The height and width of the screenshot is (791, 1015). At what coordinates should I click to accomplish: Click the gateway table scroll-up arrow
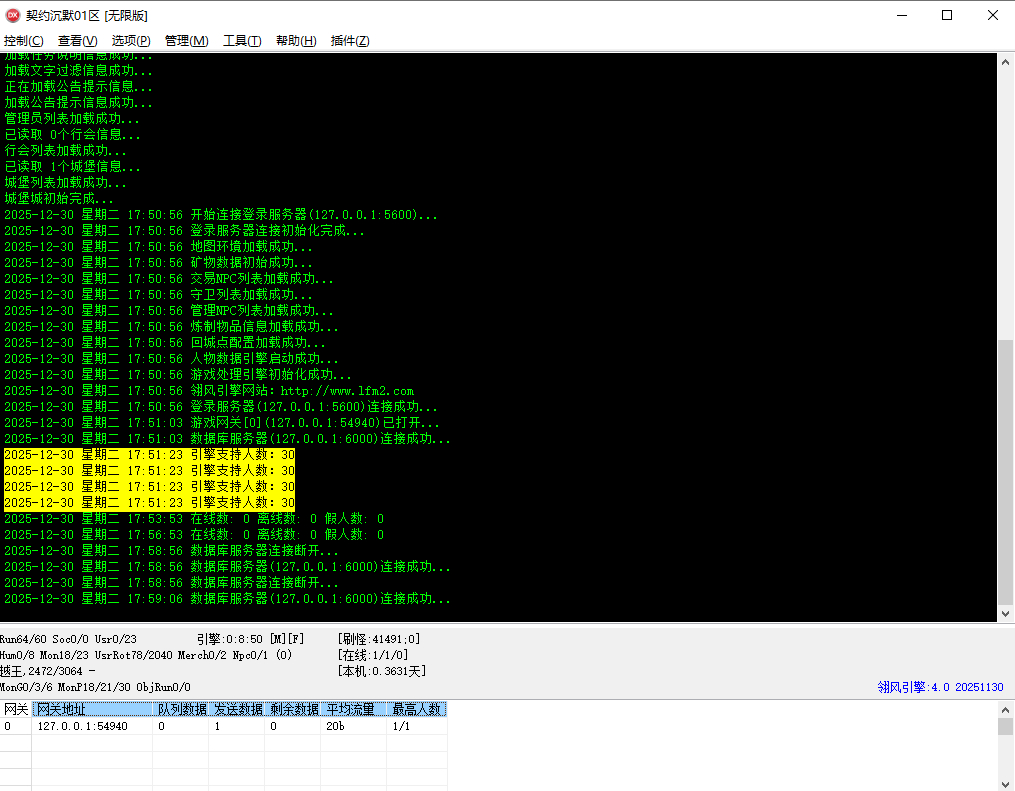coord(1006,709)
